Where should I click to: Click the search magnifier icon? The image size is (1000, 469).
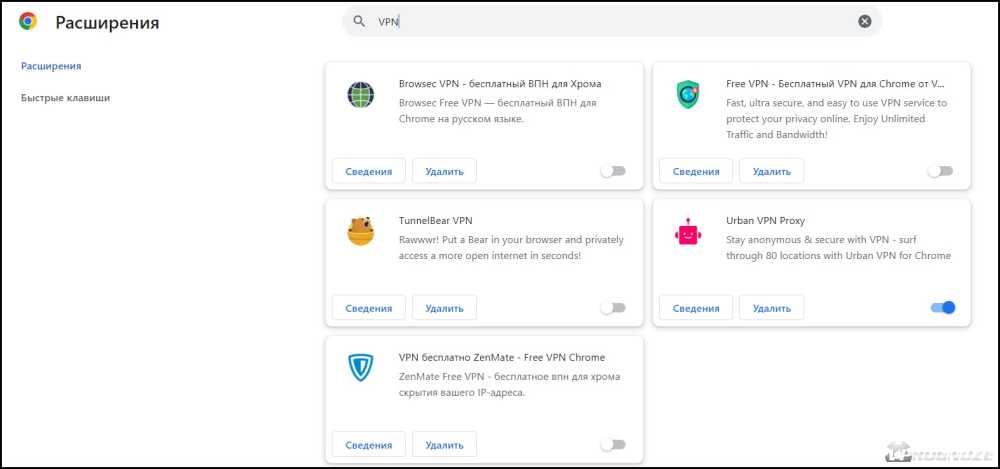359,21
